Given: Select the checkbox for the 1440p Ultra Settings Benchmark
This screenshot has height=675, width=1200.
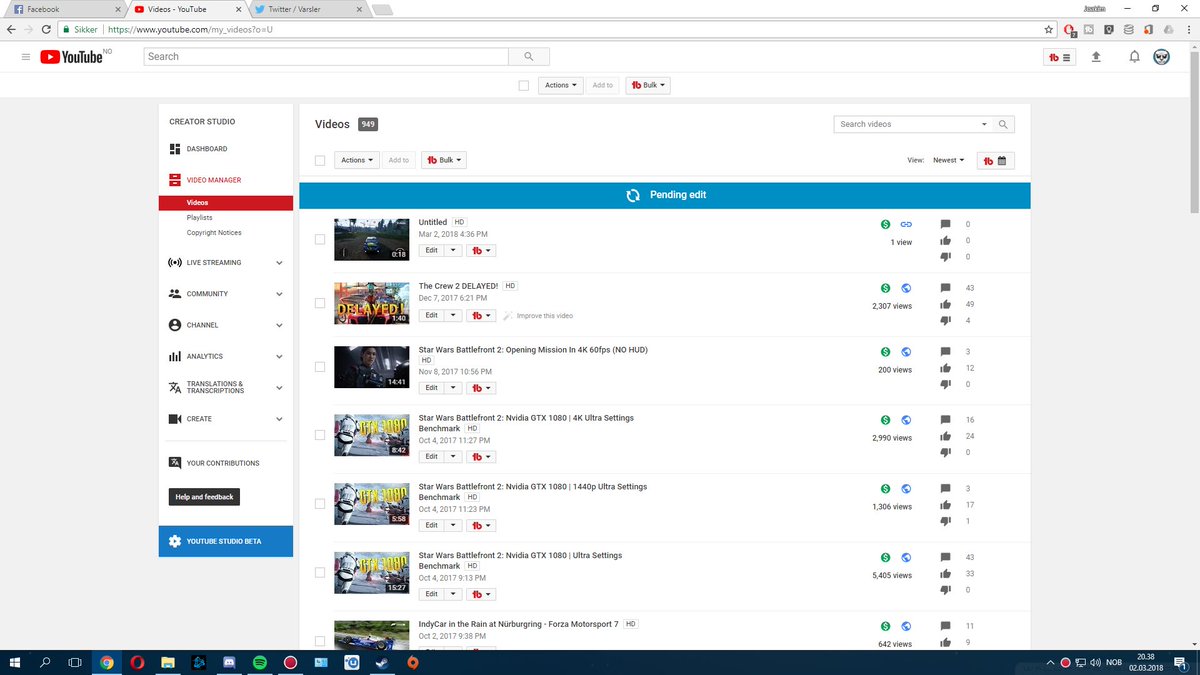Looking at the screenshot, I should click(320, 504).
